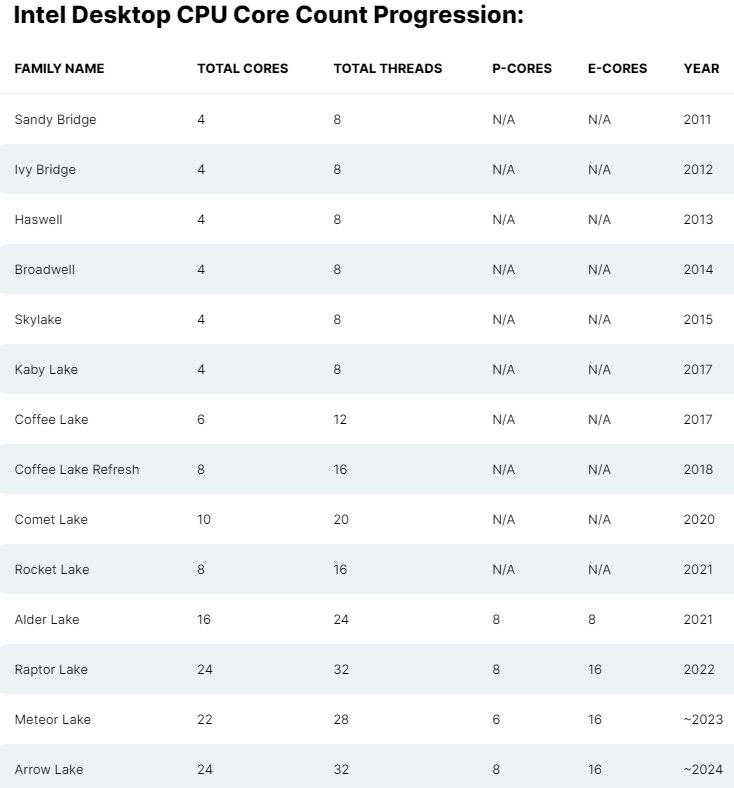Click the Intel Desktop CPU Core Count heading

click(x=268, y=17)
